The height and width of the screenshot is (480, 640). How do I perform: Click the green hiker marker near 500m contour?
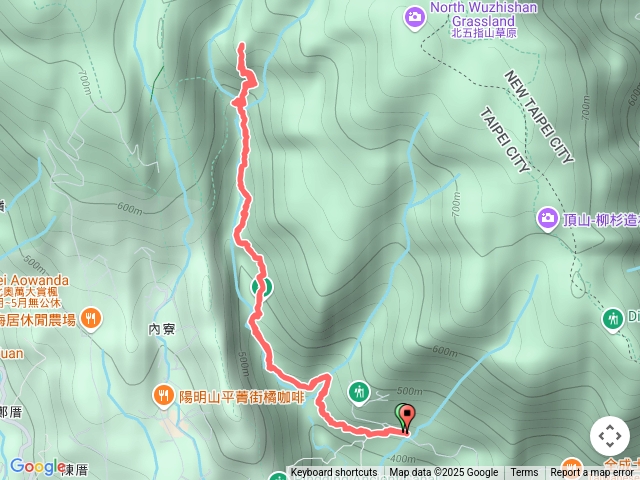pyautogui.click(x=359, y=393)
